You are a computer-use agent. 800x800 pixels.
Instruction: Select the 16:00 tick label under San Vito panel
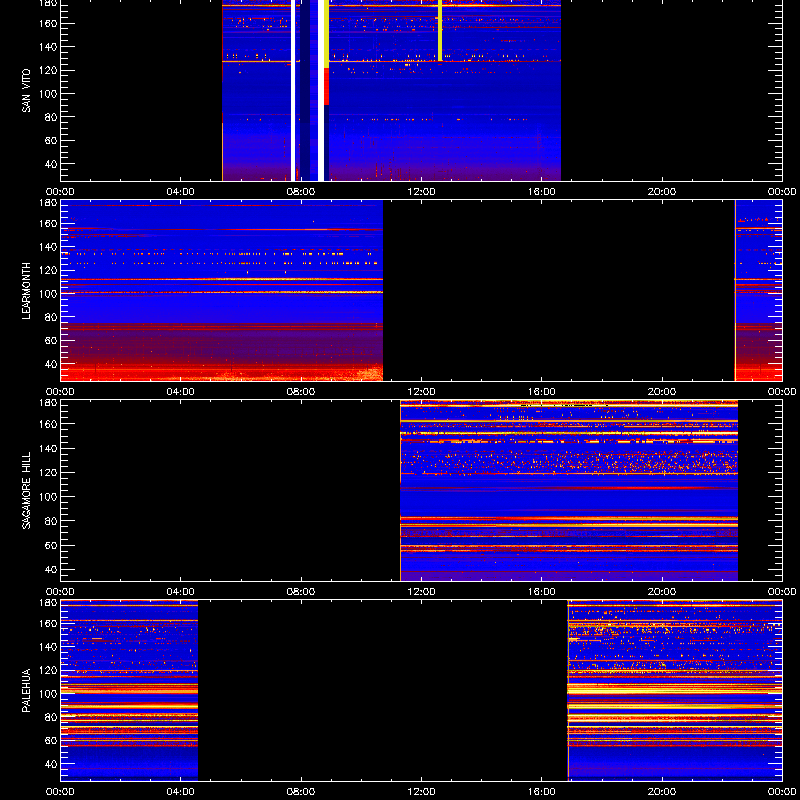click(x=542, y=192)
